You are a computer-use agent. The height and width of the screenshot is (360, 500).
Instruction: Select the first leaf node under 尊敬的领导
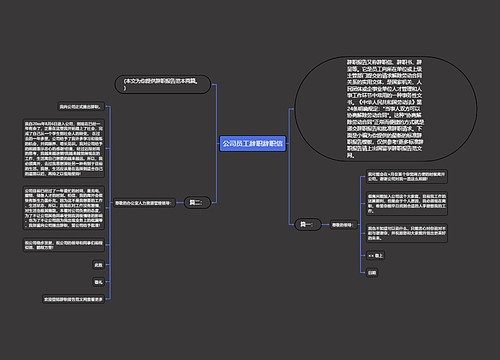[407, 176]
